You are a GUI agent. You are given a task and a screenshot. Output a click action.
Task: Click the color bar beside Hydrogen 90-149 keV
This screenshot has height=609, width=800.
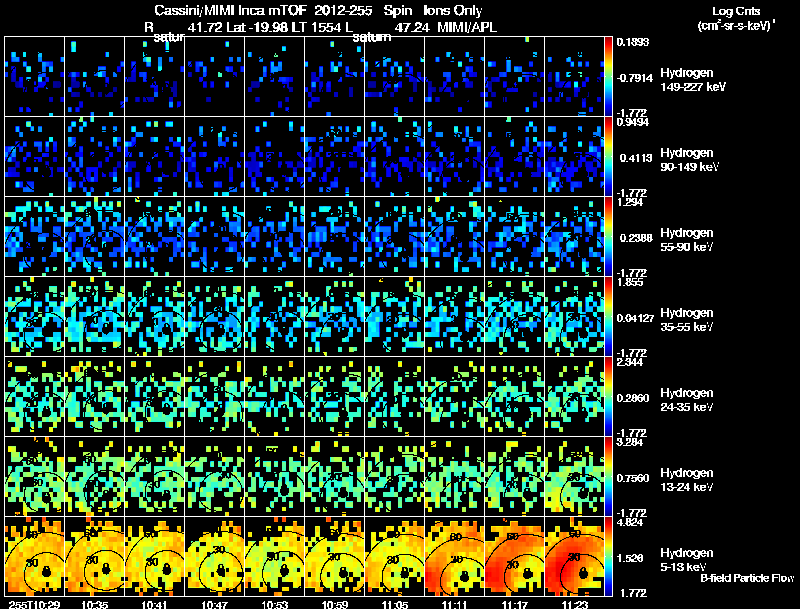[x=608, y=157]
